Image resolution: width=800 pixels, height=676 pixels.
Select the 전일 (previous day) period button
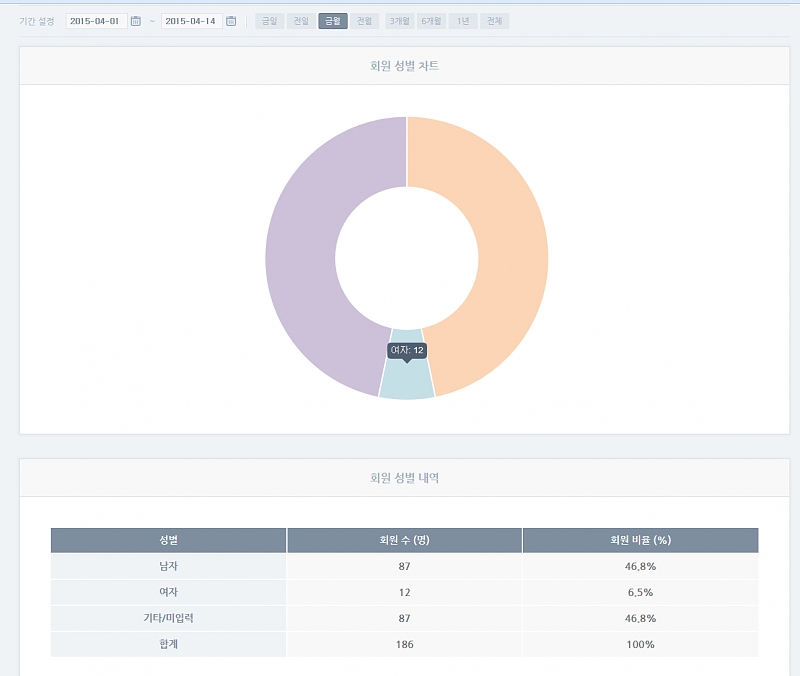(300, 21)
